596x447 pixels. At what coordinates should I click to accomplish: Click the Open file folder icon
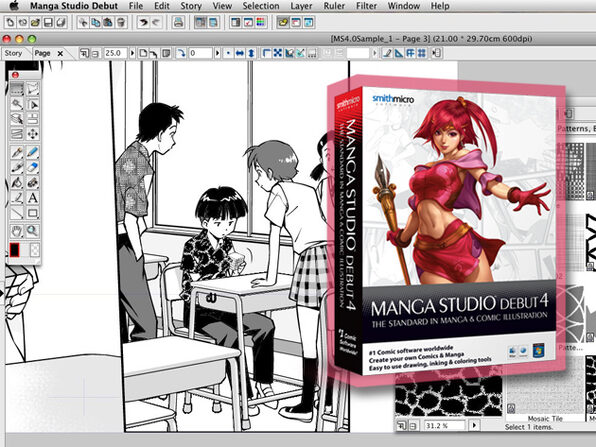coord(35,22)
